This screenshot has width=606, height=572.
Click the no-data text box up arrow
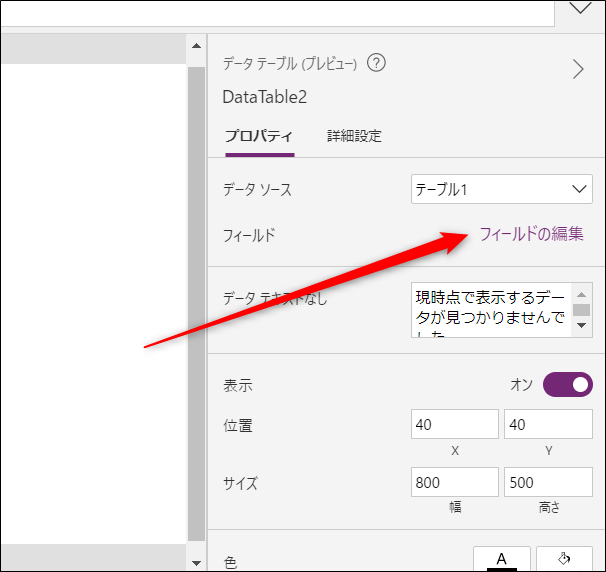coord(581,295)
